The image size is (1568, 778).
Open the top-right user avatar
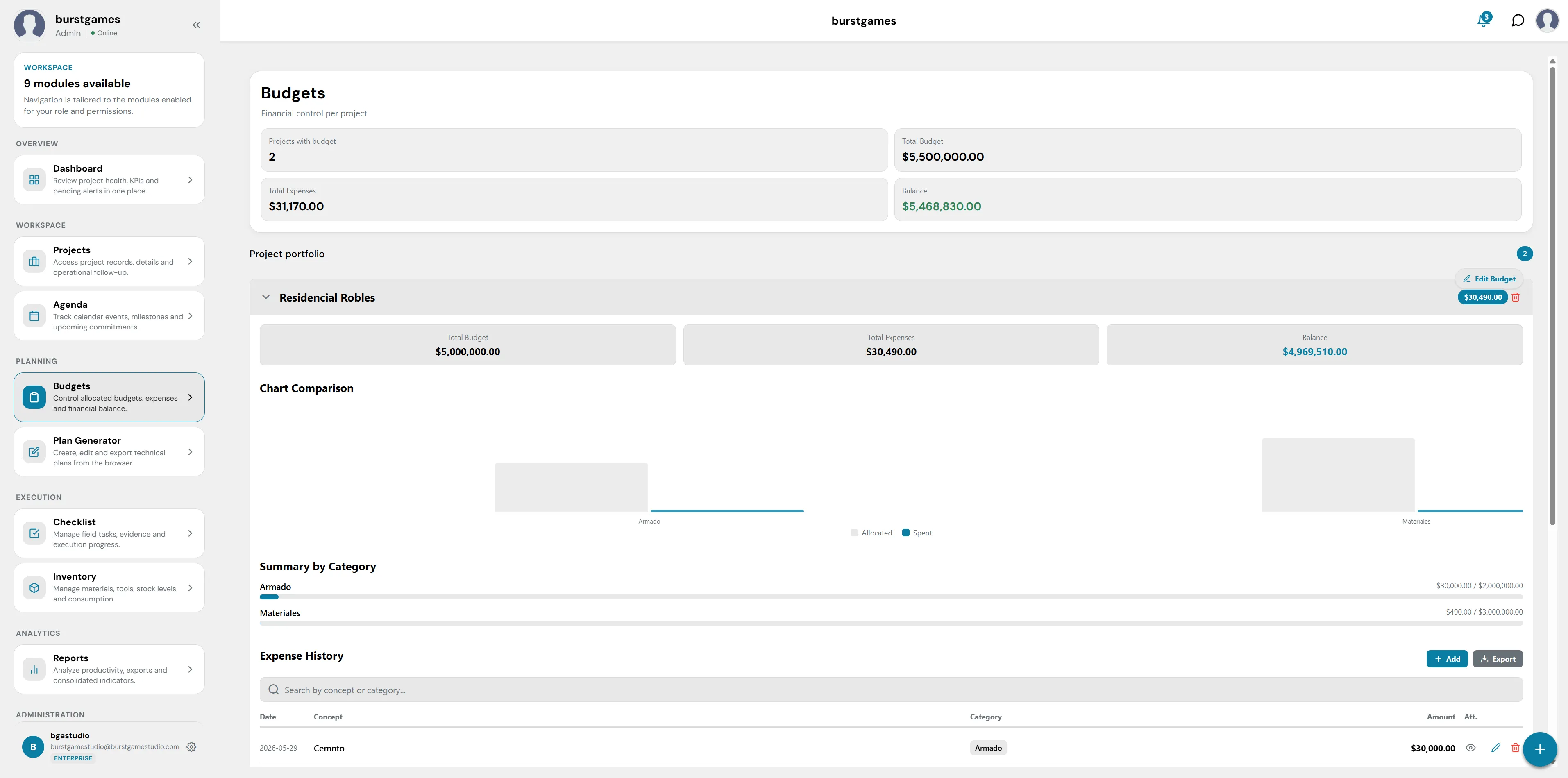[x=1547, y=21]
